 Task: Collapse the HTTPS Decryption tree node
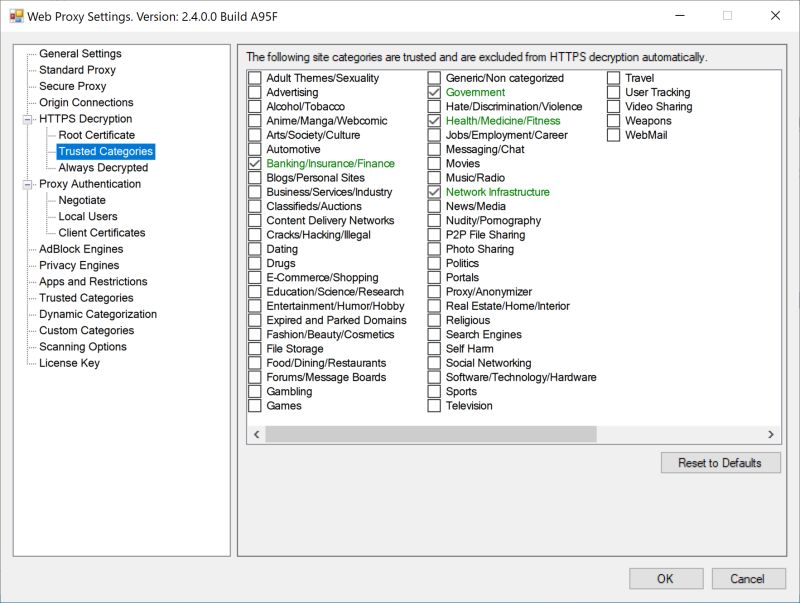point(28,118)
